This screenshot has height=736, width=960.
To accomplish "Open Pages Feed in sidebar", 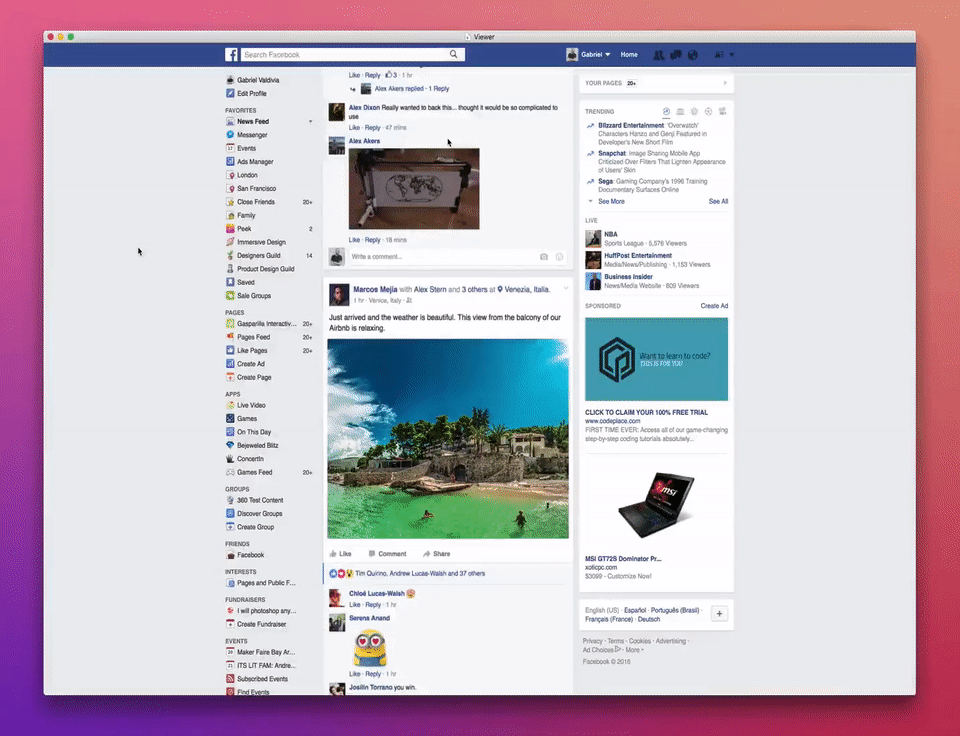I will click(253, 337).
